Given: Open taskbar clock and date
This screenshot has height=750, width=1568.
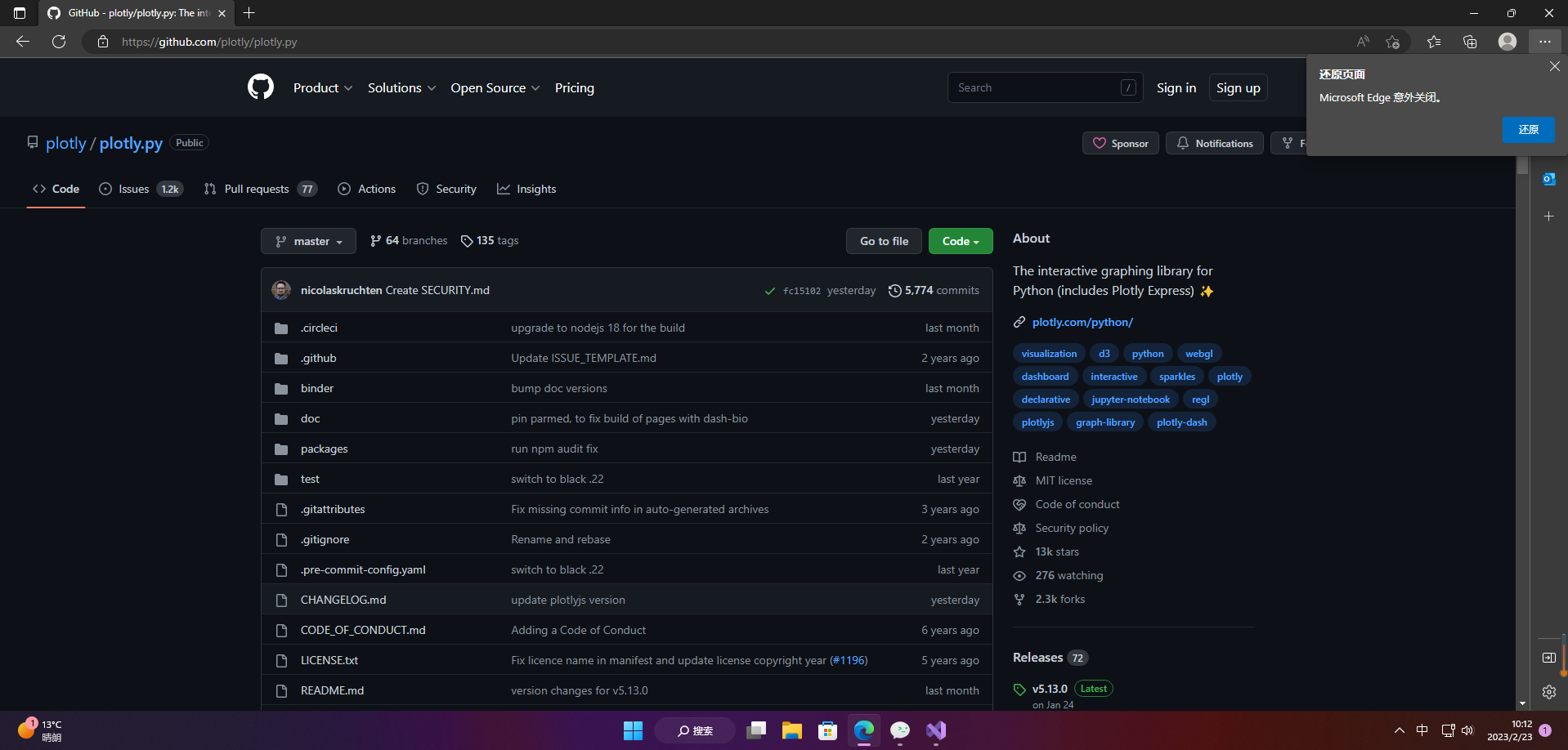Looking at the screenshot, I should tap(1510, 730).
